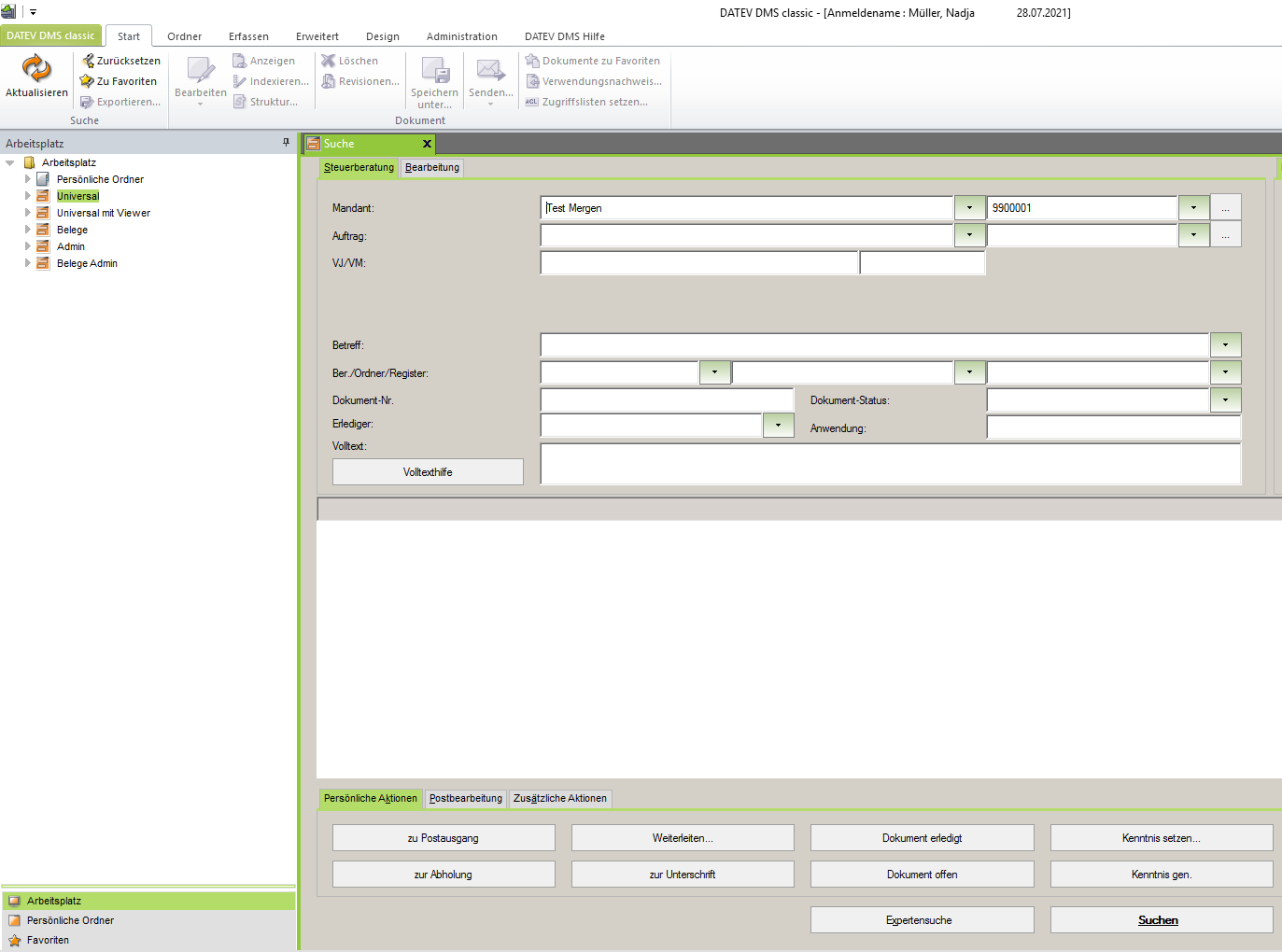Select the Admin tree item
Image resolution: width=1282 pixels, height=952 pixels.
pos(71,246)
